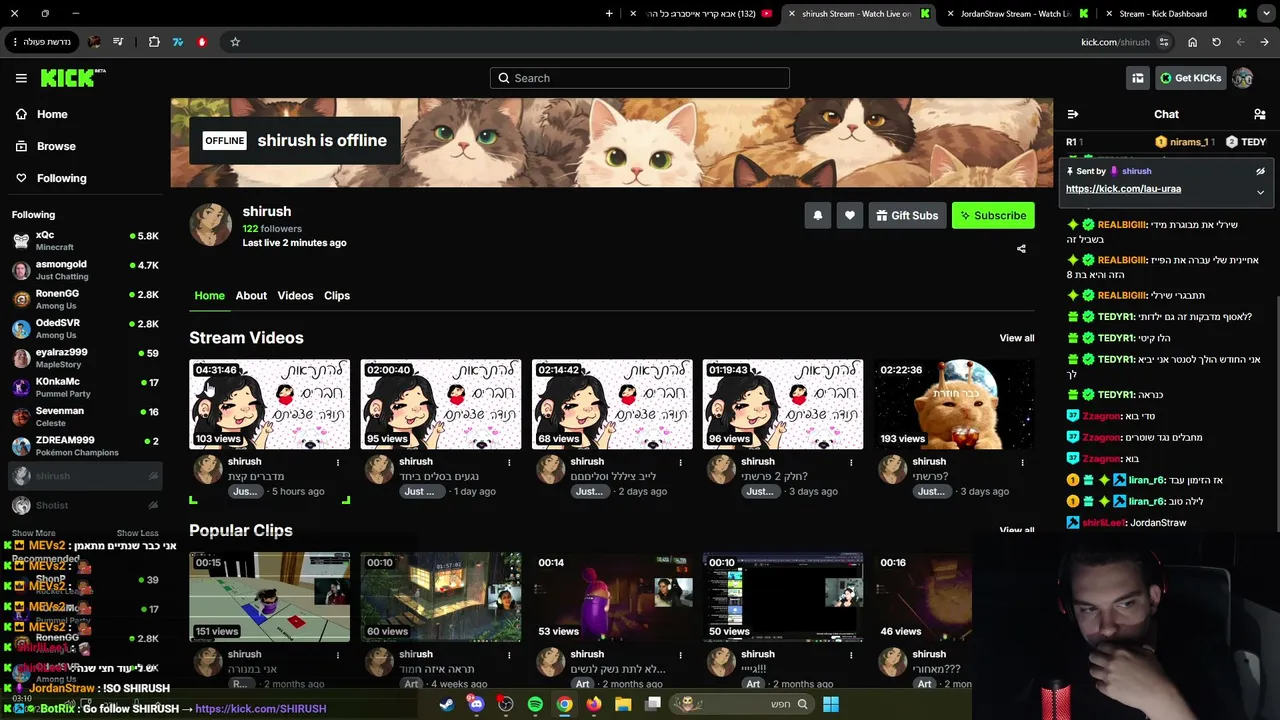
Task: Click the browser address bar URL
Action: (1115, 42)
